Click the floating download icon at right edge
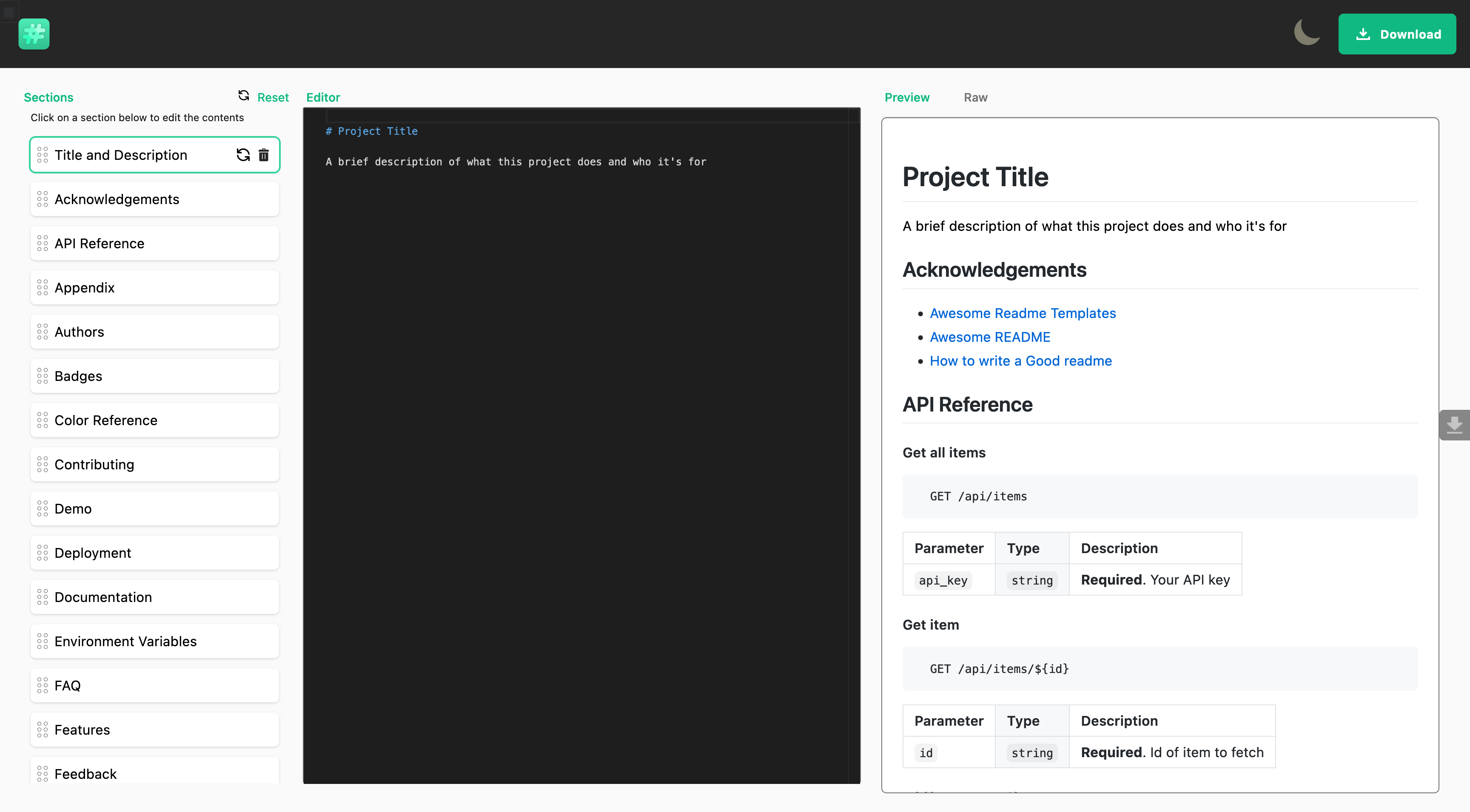1470x812 pixels. [x=1454, y=425]
